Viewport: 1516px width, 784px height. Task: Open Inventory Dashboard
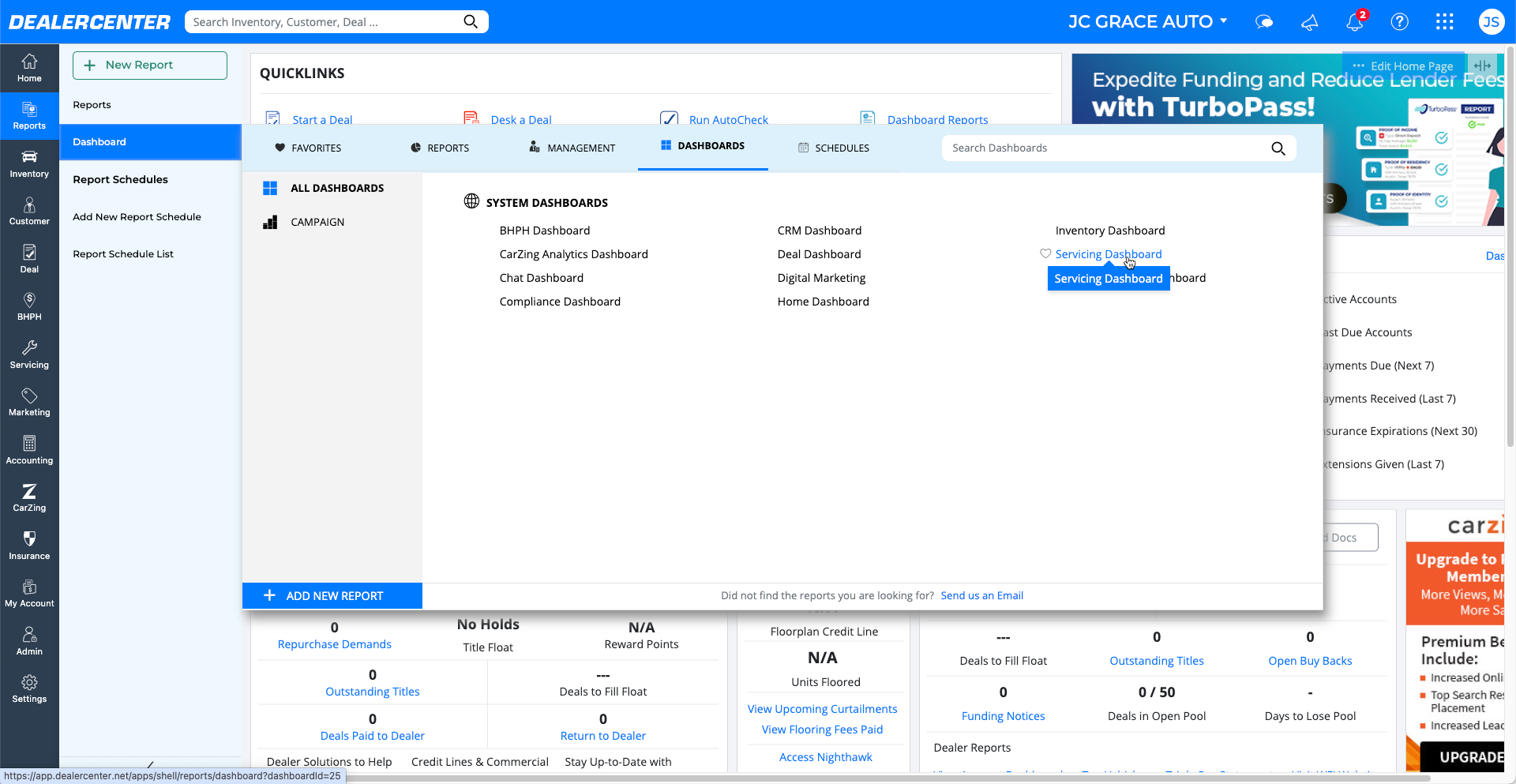[x=1110, y=230]
